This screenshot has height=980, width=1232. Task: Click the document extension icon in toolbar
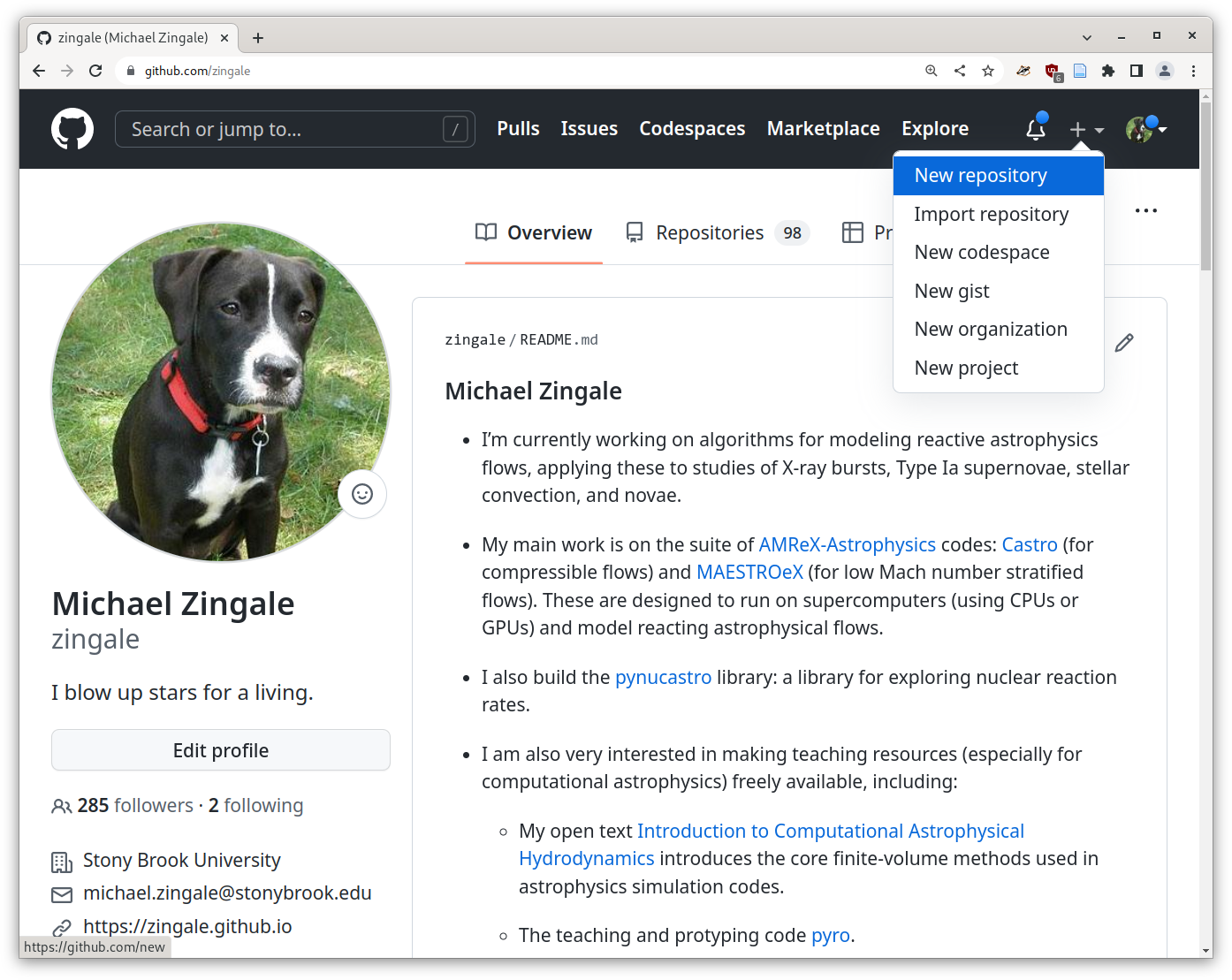[1080, 71]
